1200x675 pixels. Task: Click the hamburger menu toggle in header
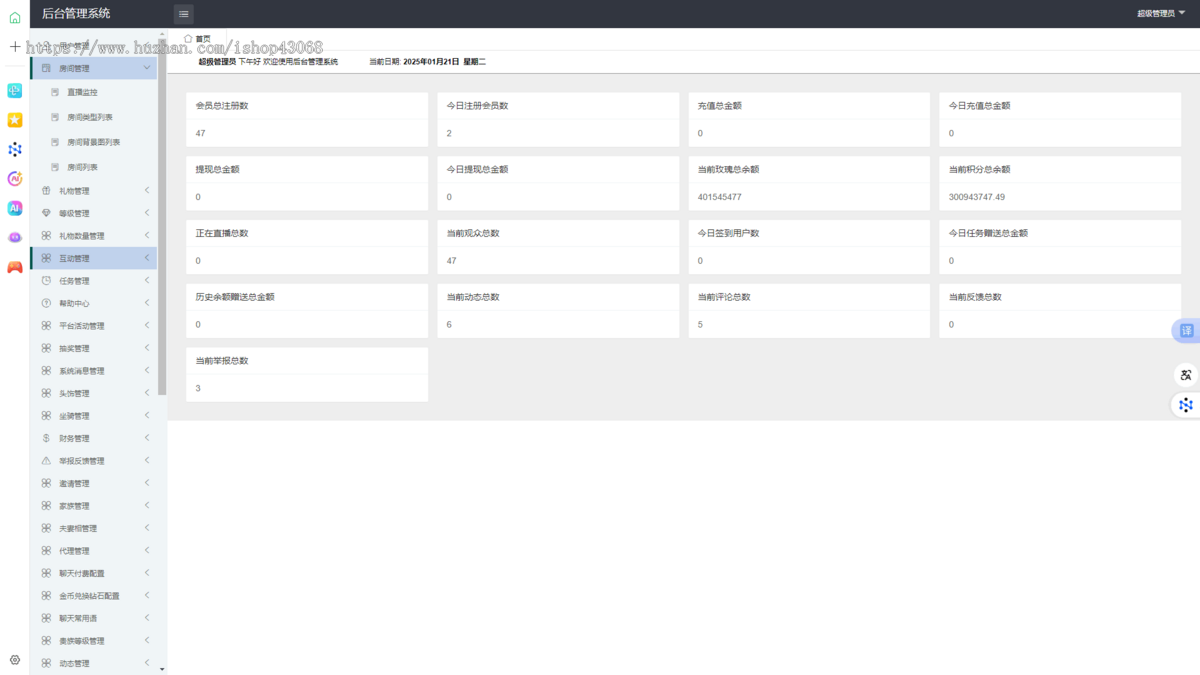point(183,14)
